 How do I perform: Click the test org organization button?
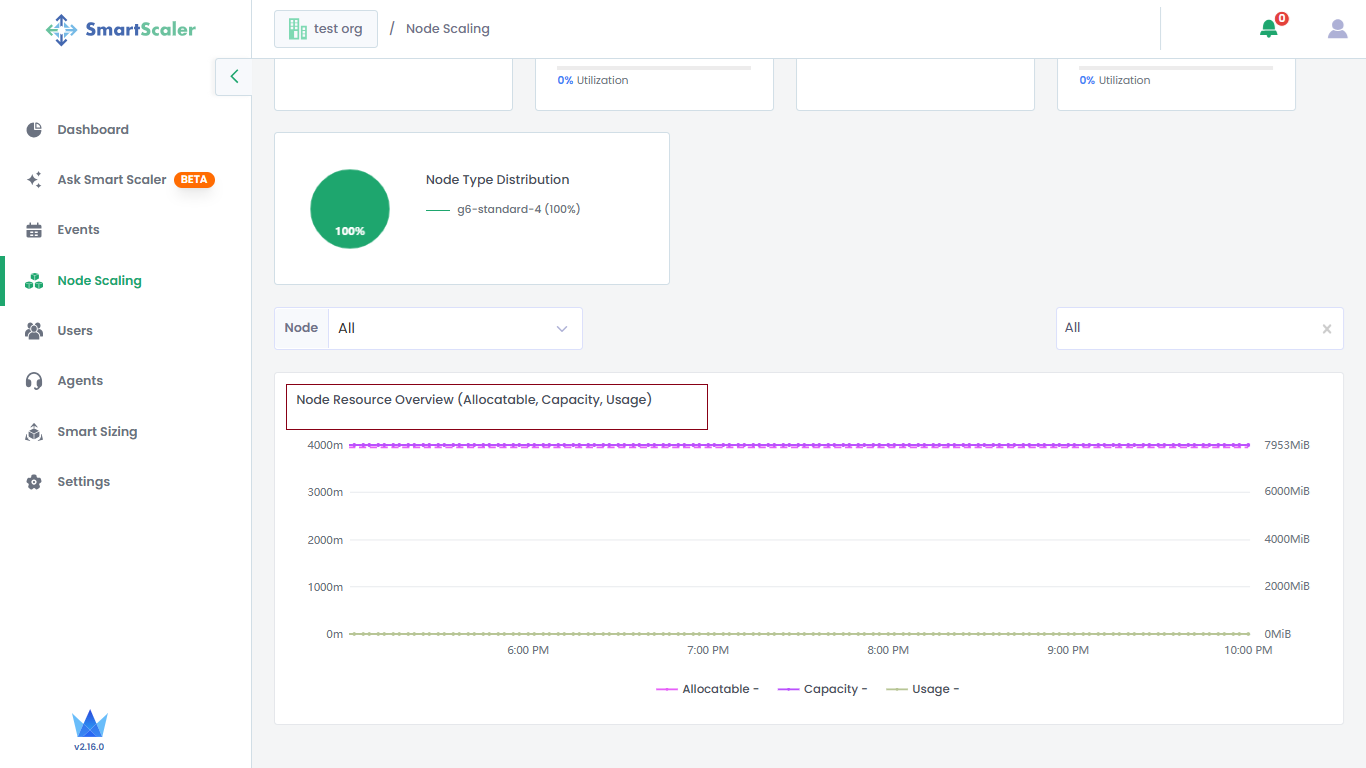tap(326, 29)
